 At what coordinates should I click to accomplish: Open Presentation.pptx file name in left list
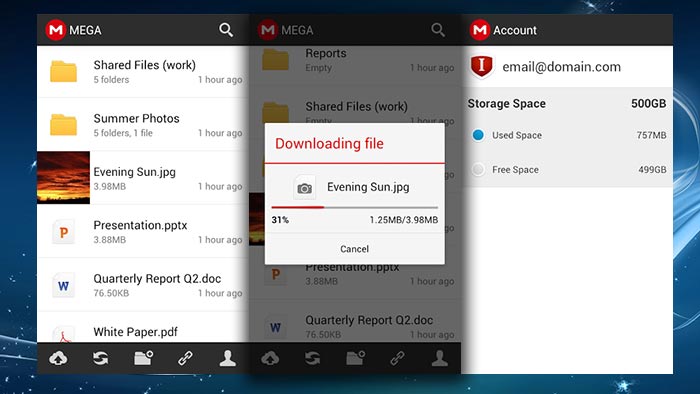point(140,225)
